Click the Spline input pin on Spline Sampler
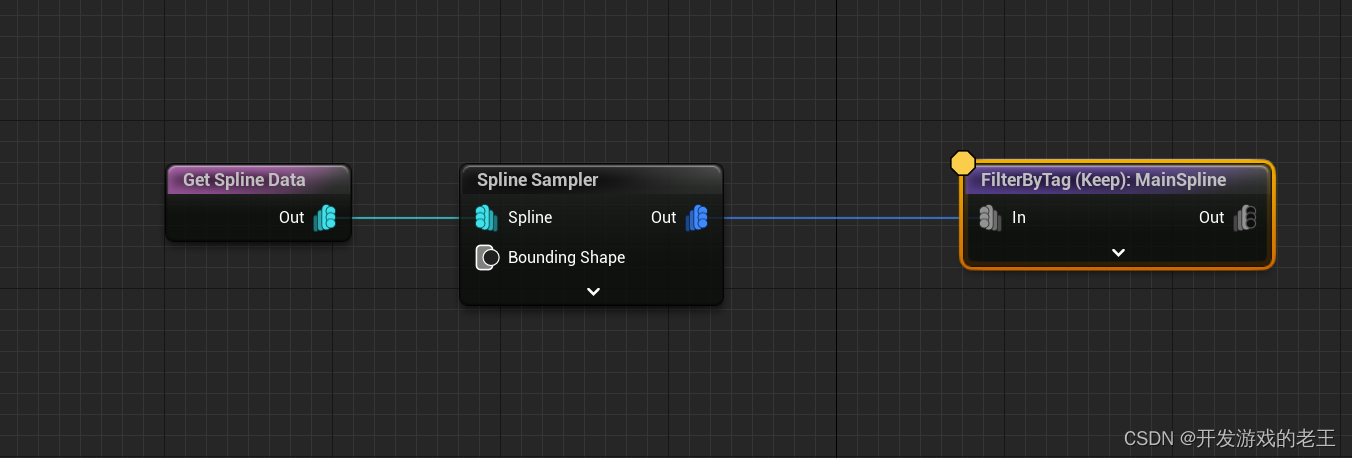This screenshot has height=458, width=1352. (486, 217)
